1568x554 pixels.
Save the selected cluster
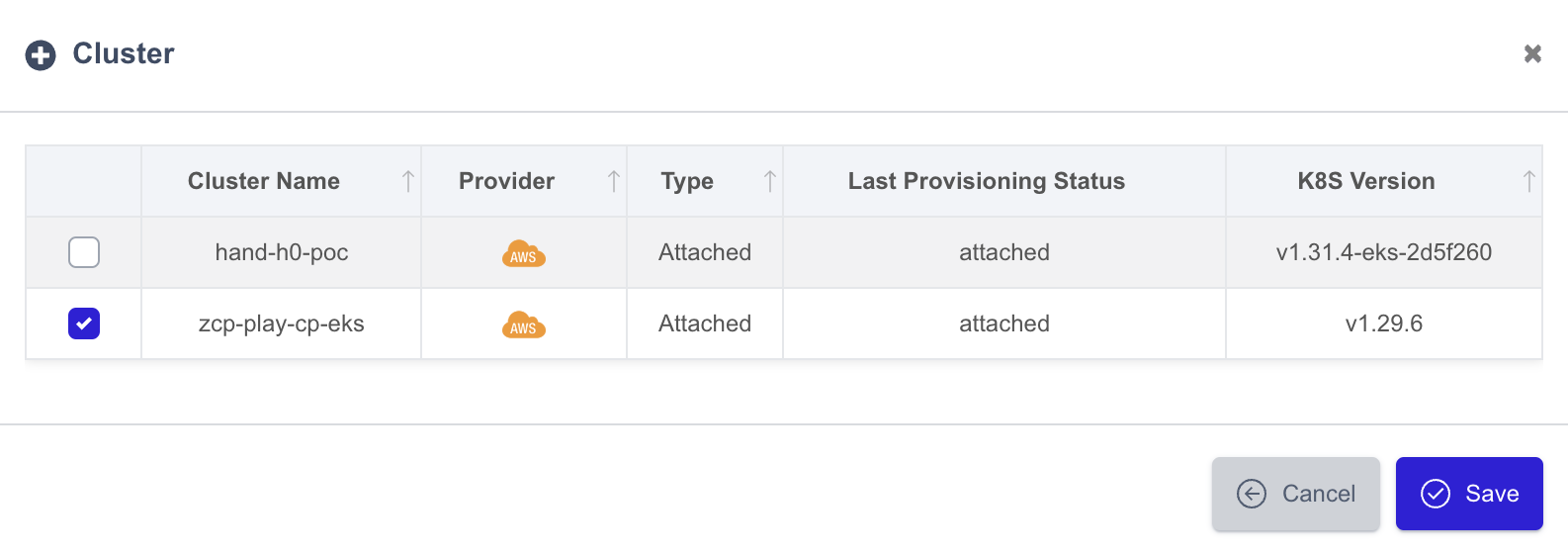tap(1469, 494)
